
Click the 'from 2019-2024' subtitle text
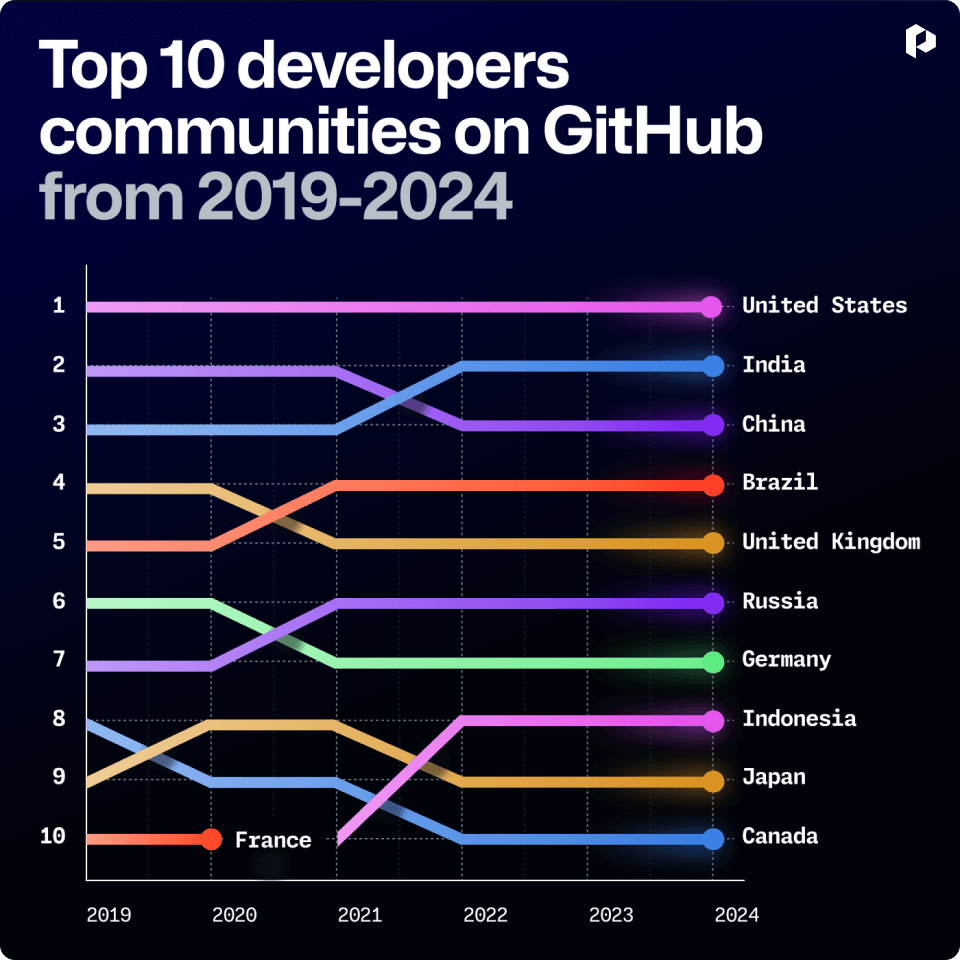tap(276, 196)
